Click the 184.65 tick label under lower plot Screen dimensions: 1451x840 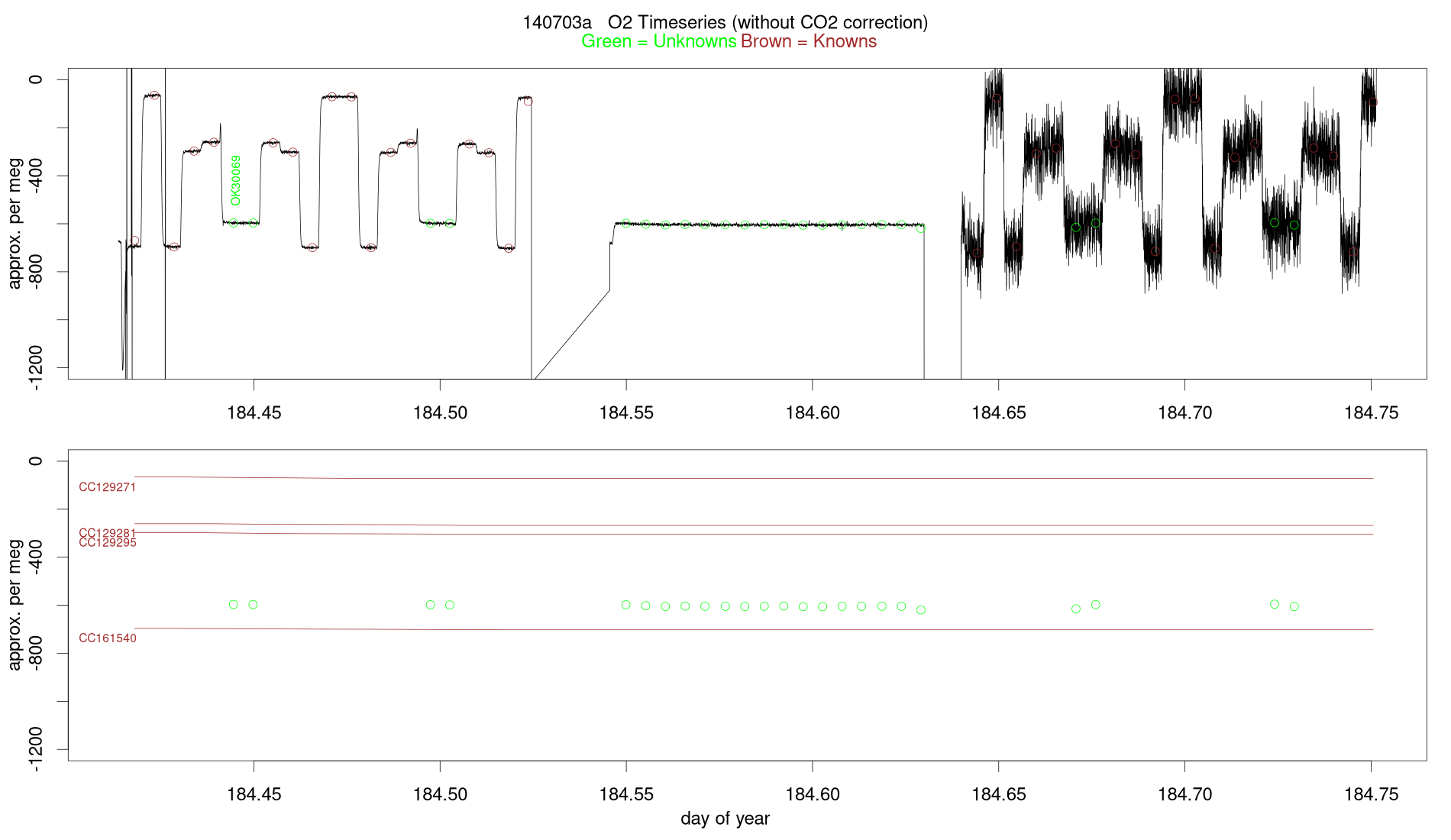(x=999, y=795)
